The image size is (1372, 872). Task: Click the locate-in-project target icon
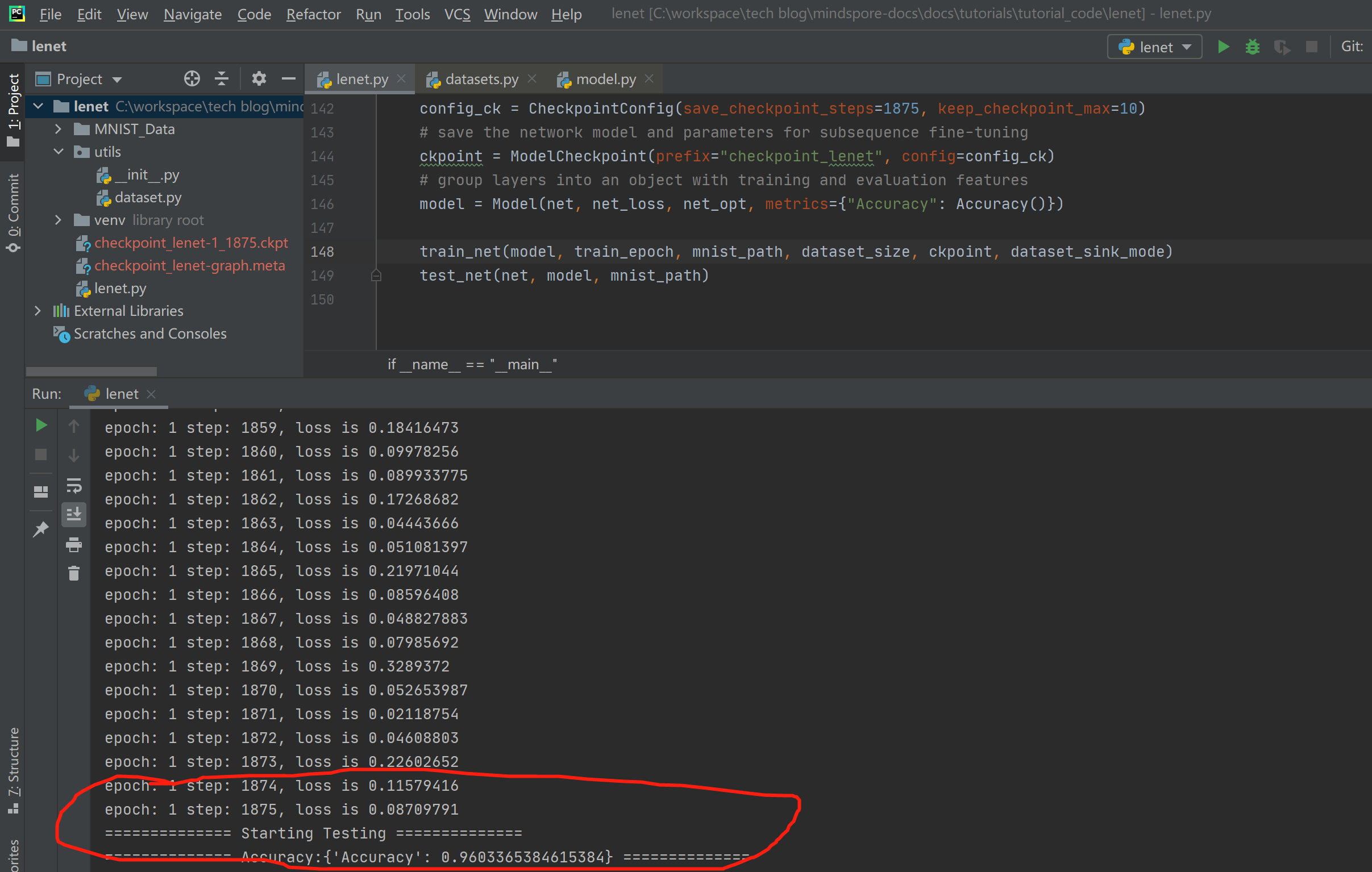tap(192, 78)
